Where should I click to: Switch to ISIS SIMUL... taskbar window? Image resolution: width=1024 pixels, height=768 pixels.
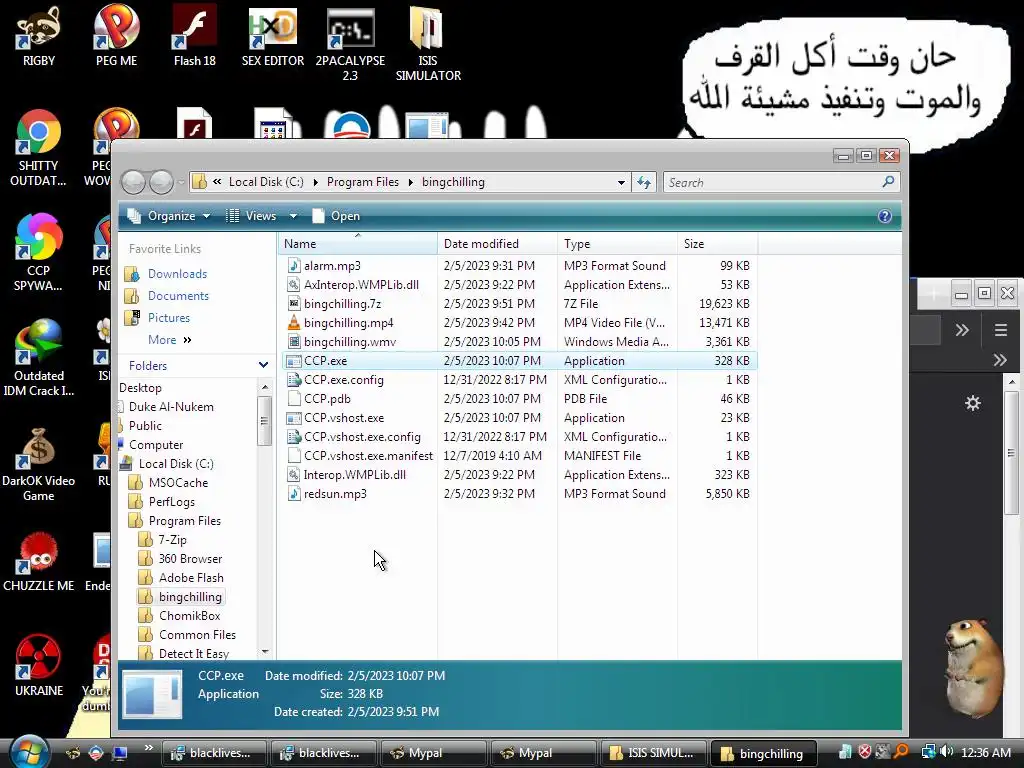[652, 753]
